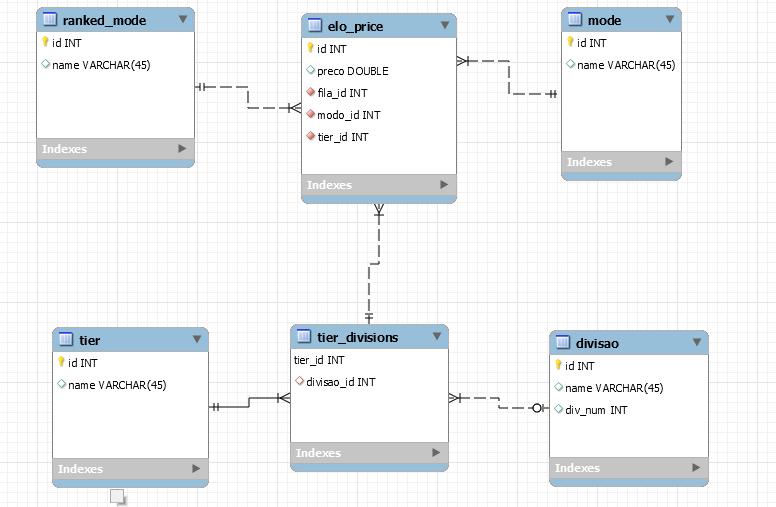Click the table icon of ranked_mode

[x=50, y=19]
